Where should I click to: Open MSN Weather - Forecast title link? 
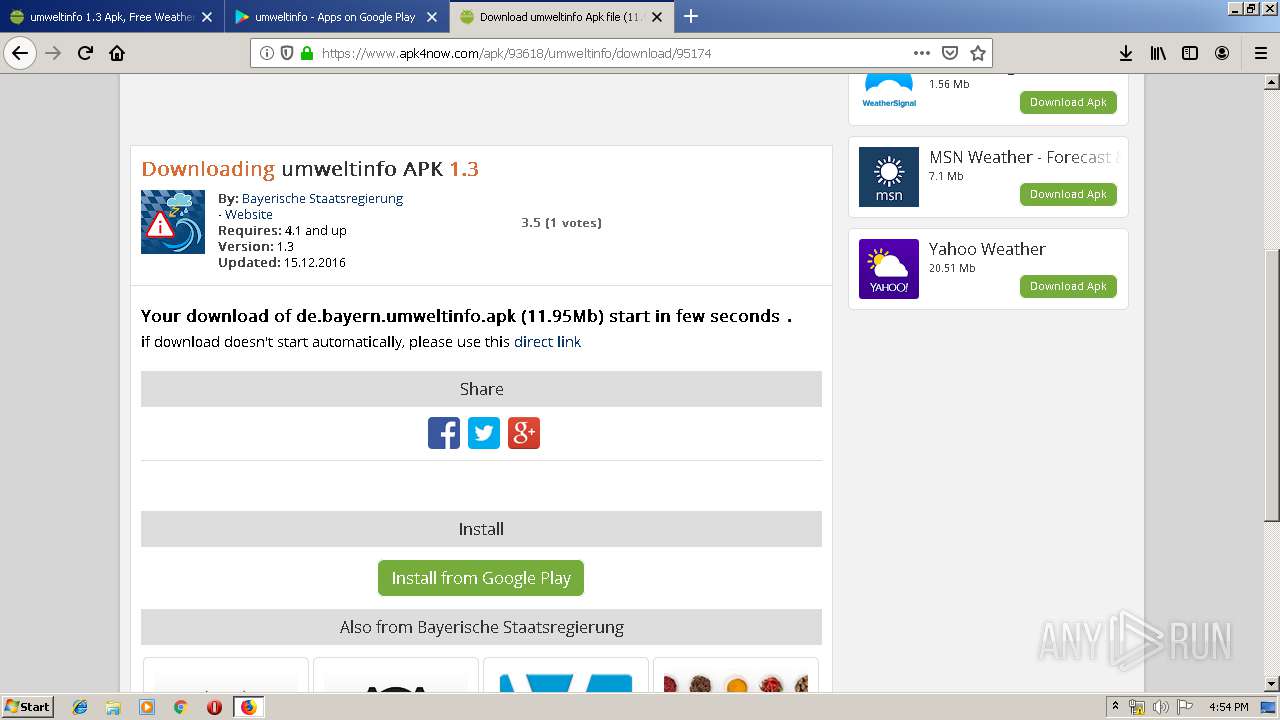click(1024, 157)
